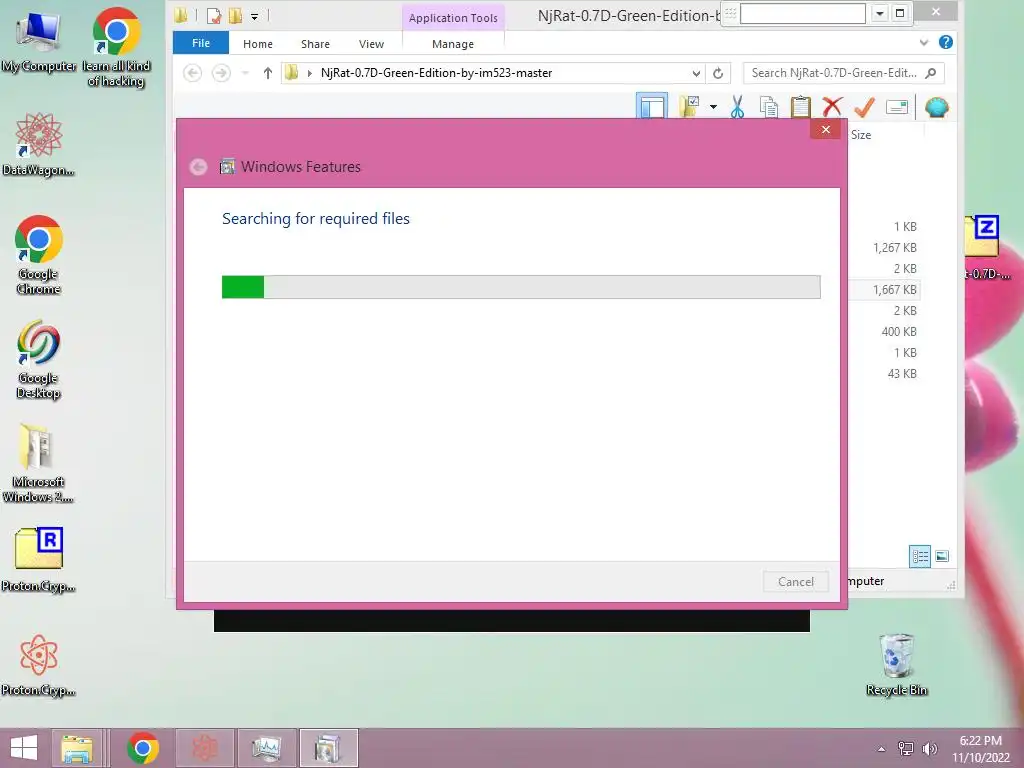Open the Google Desktop shortcut
This screenshot has height=768, width=1024.
click(38, 359)
